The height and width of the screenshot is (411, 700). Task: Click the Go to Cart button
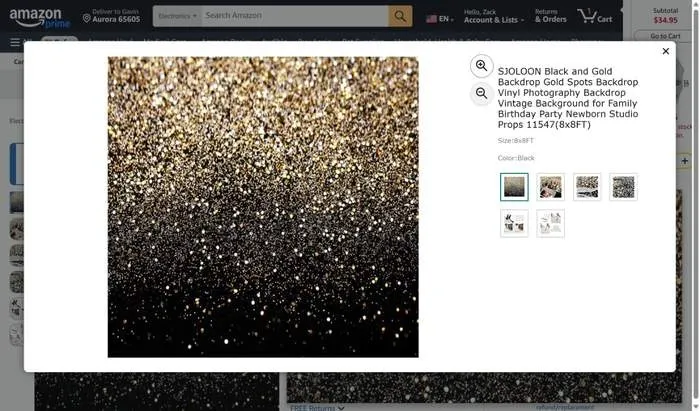point(665,36)
